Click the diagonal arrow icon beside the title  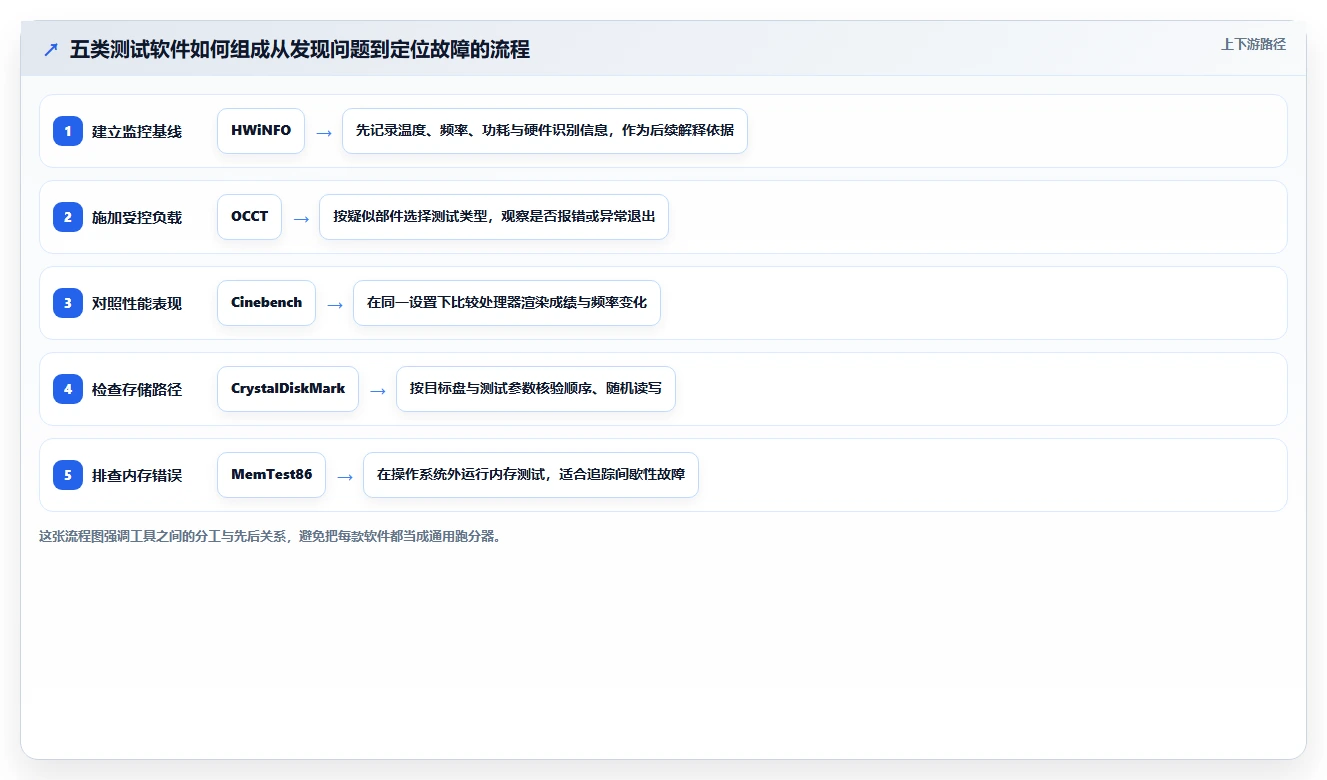[51, 50]
